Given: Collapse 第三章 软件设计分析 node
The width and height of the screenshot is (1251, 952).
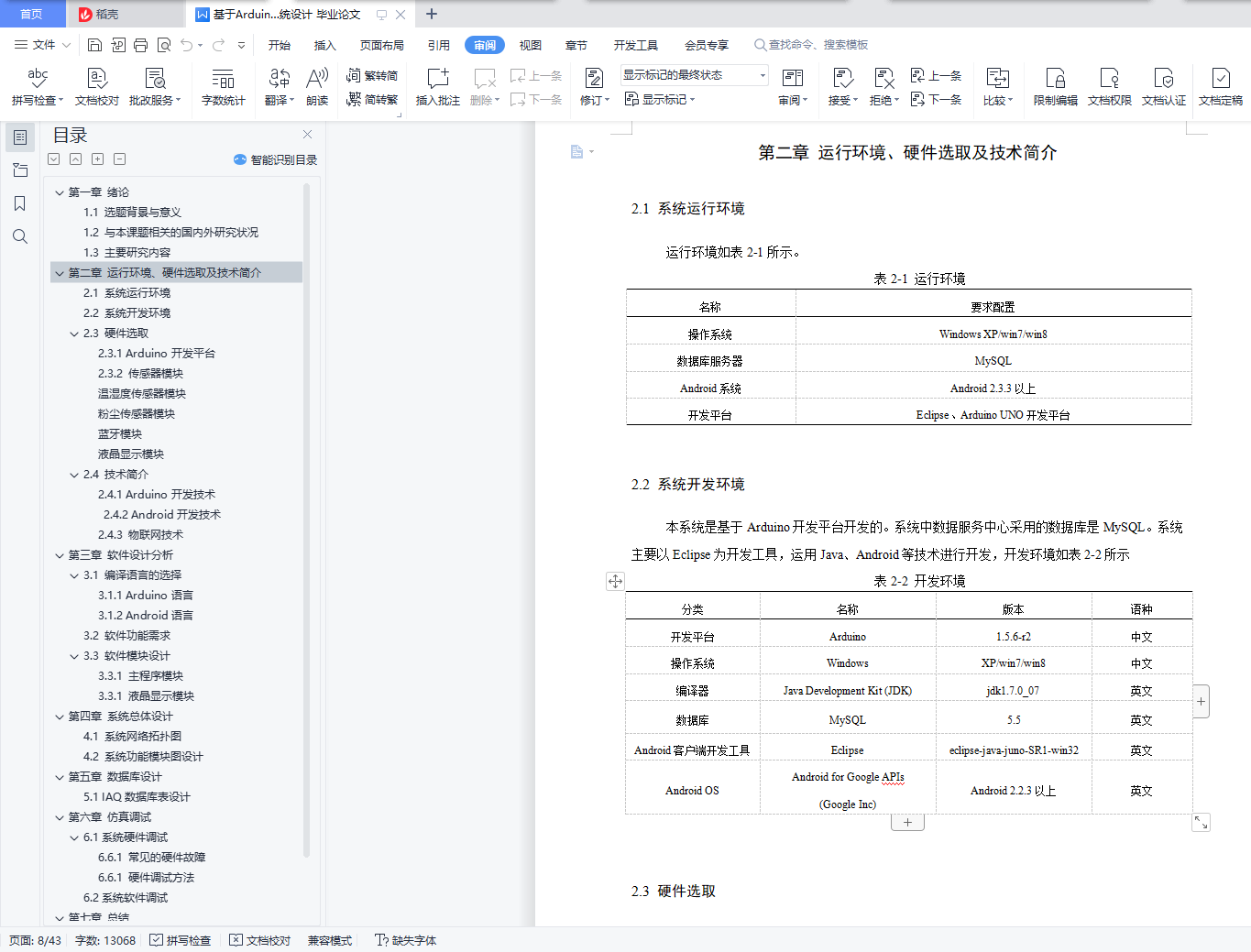Looking at the screenshot, I should pos(60,555).
